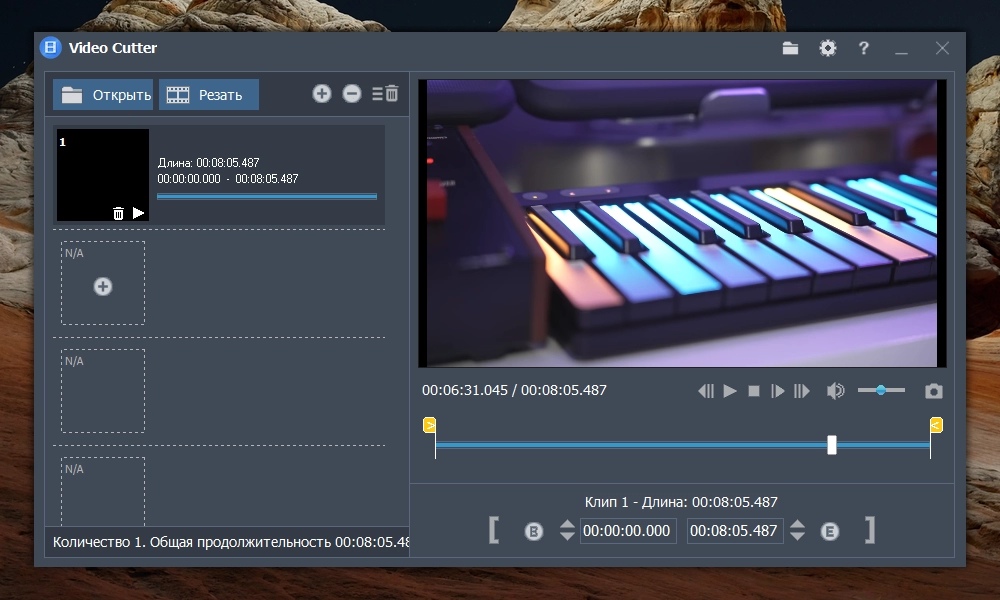Open help question mark icon
Image resolution: width=1000 pixels, height=600 pixels.
click(x=864, y=48)
